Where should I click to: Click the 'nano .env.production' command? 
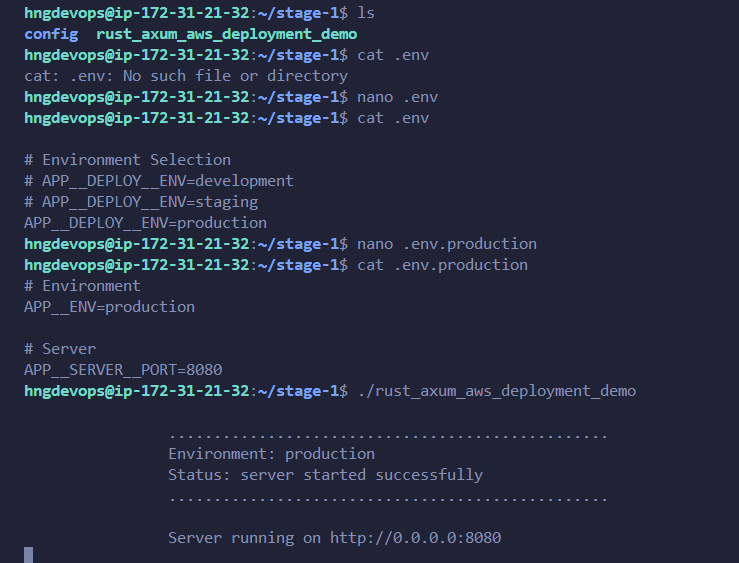pos(447,244)
